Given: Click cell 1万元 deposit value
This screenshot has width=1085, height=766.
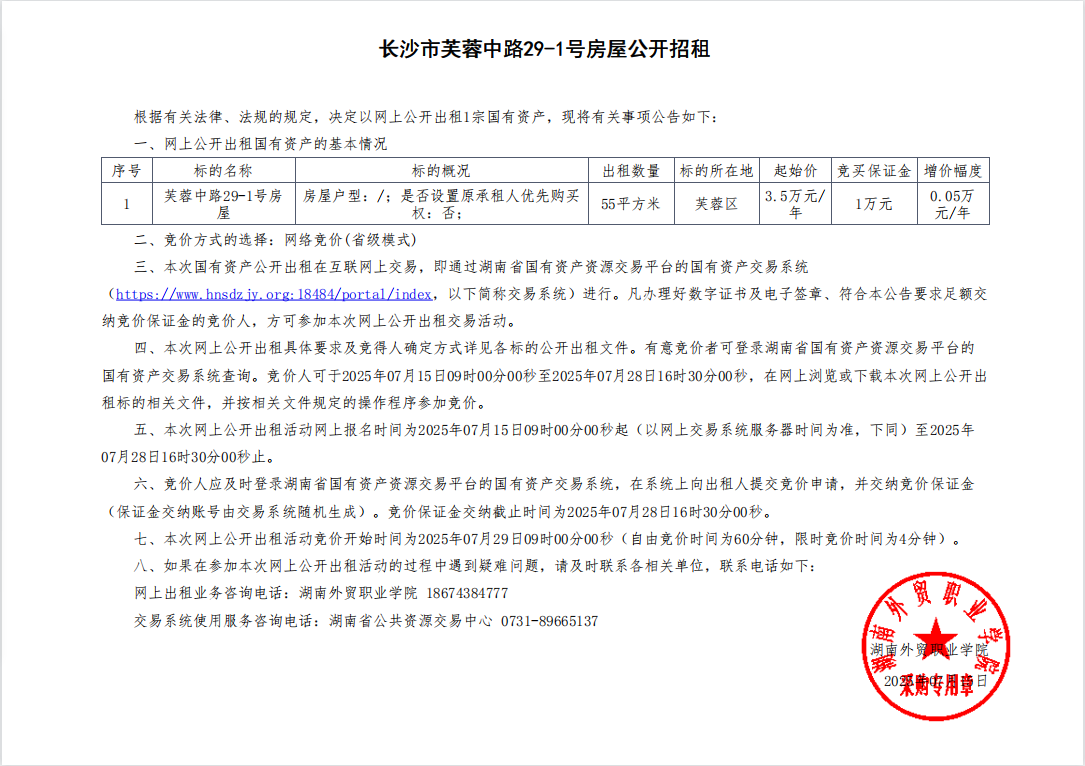Looking at the screenshot, I should [874, 204].
